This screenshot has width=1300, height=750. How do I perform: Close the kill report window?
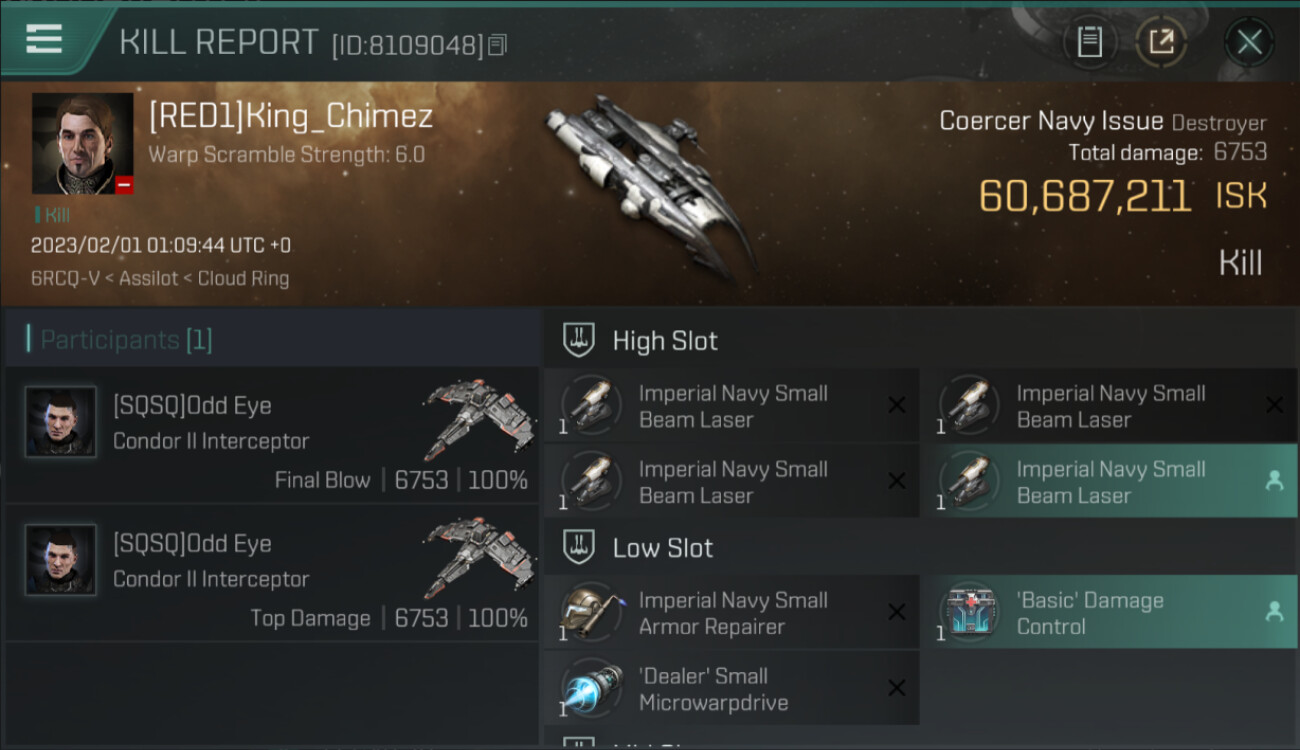point(1249,42)
